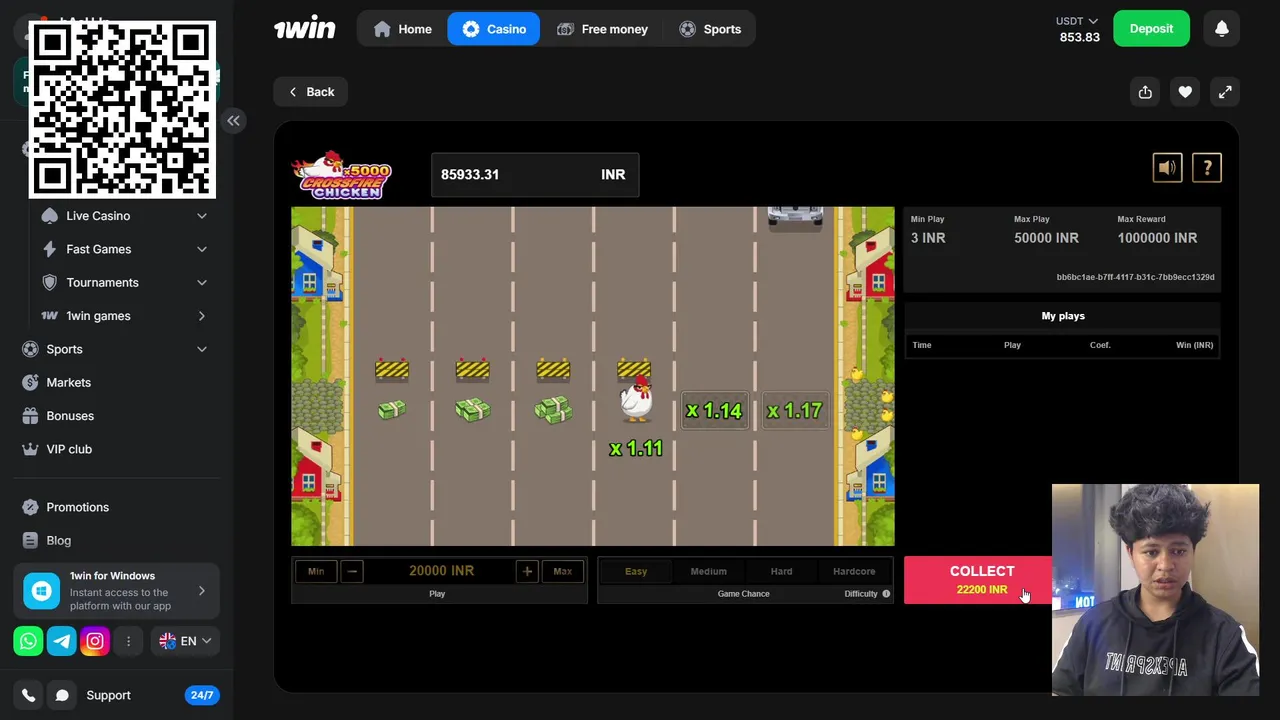
Task: Open the notifications bell
Action: tap(1221, 29)
